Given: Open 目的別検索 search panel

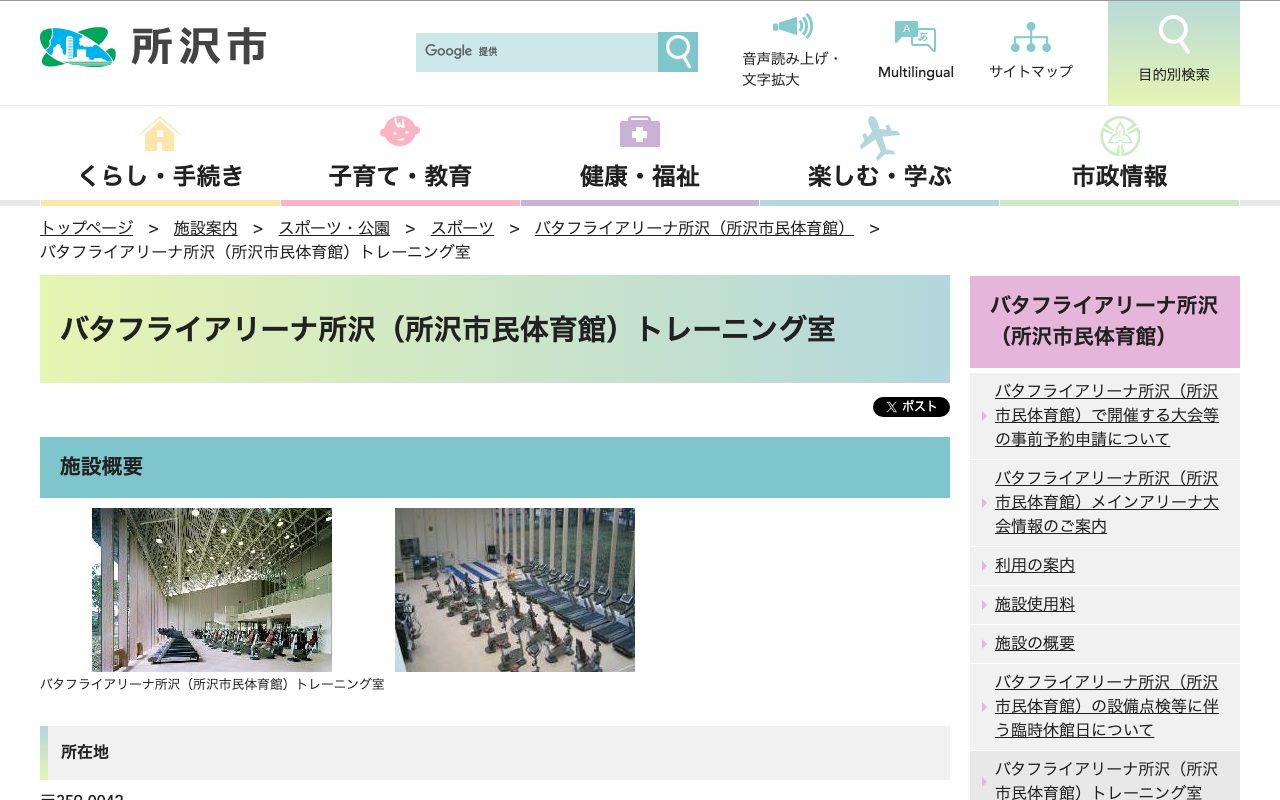Looking at the screenshot, I should pos(1174,53).
